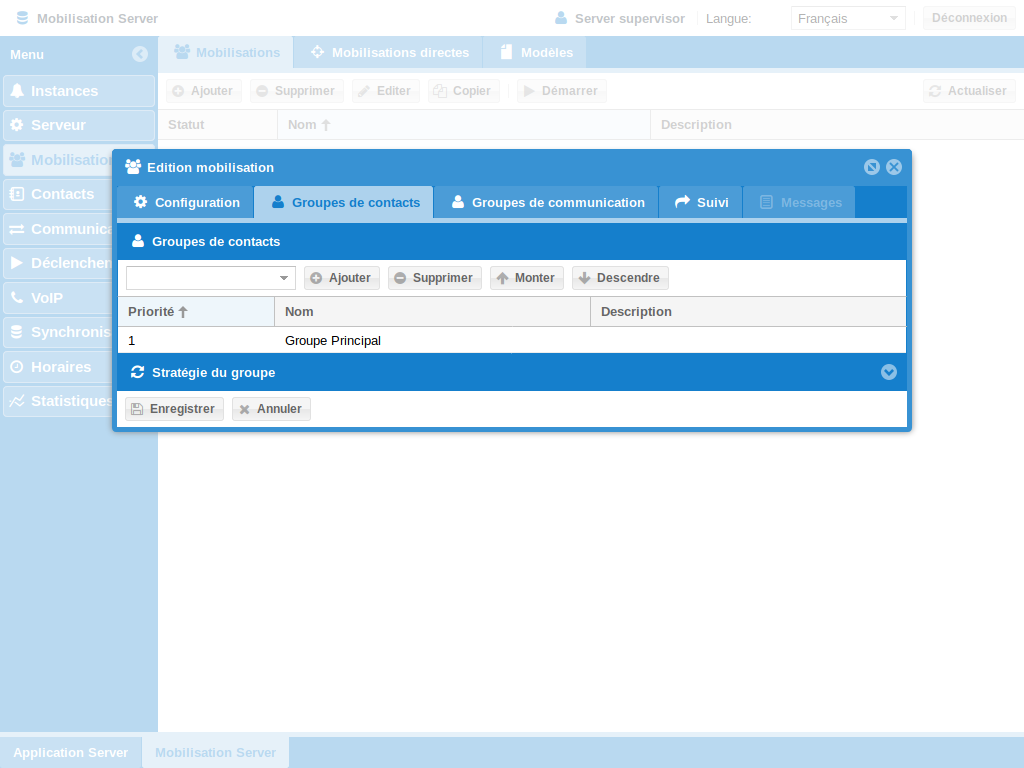Click Descendre to move group down
The height and width of the screenshot is (768, 1024).
click(x=620, y=278)
